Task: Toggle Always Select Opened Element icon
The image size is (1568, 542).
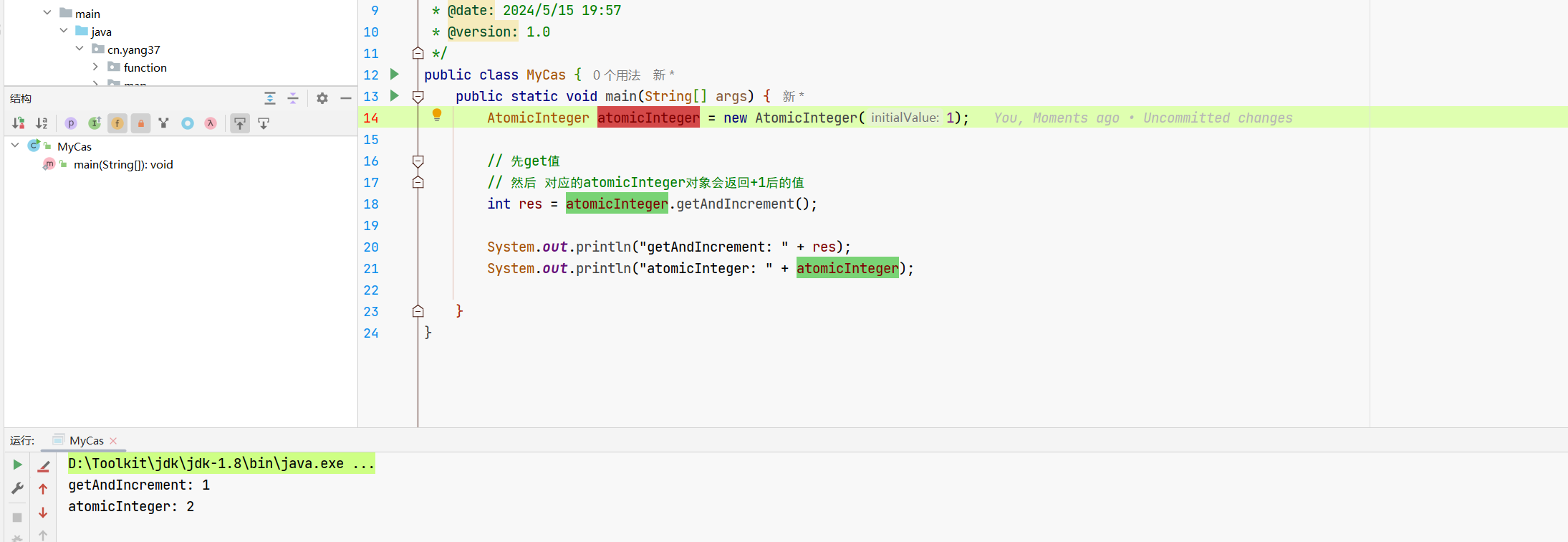Action: click(x=240, y=123)
